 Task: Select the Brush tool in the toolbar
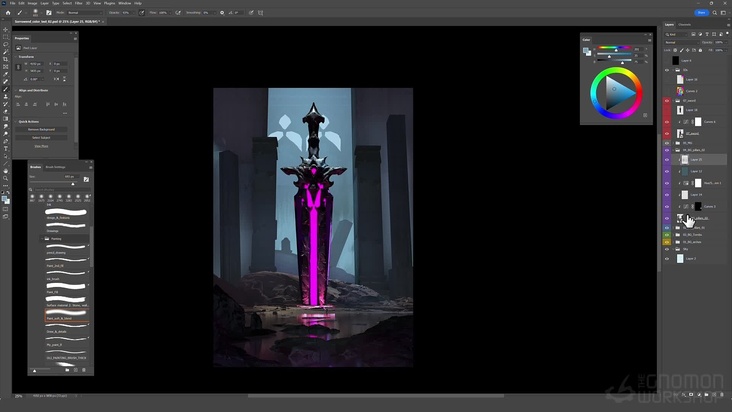click(x=6, y=89)
